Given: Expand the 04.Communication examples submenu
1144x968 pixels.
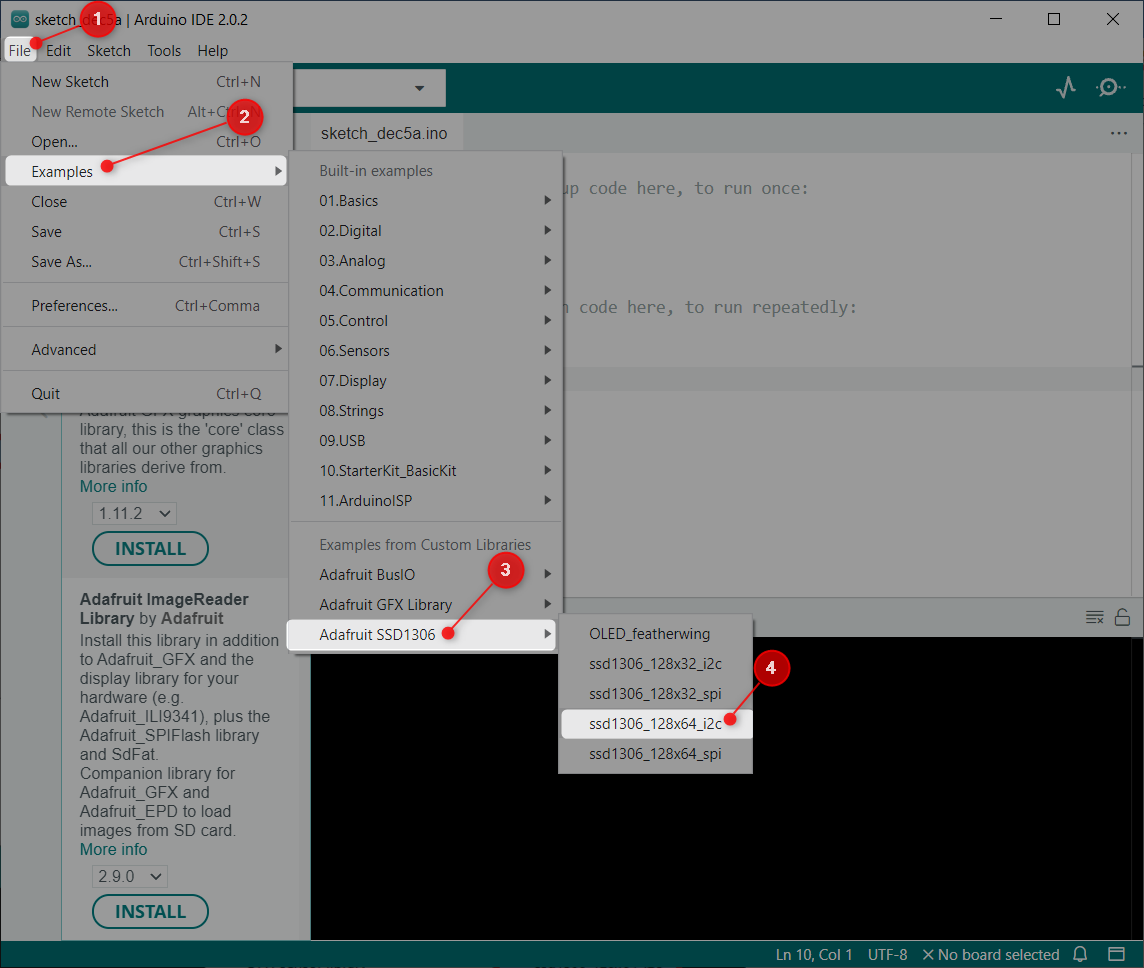Looking at the screenshot, I should (x=426, y=290).
